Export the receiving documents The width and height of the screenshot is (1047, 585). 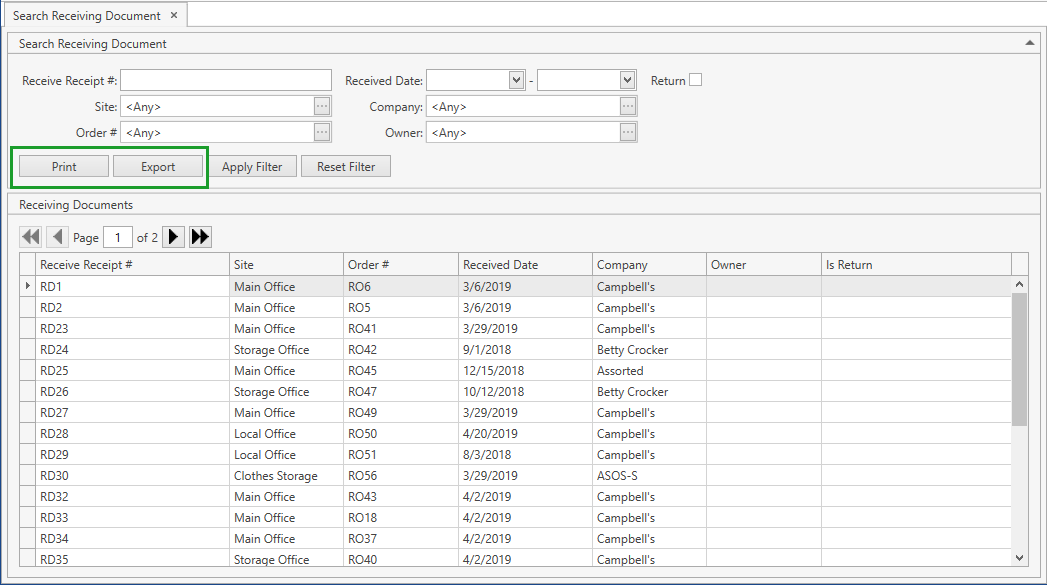click(x=157, y=166)
